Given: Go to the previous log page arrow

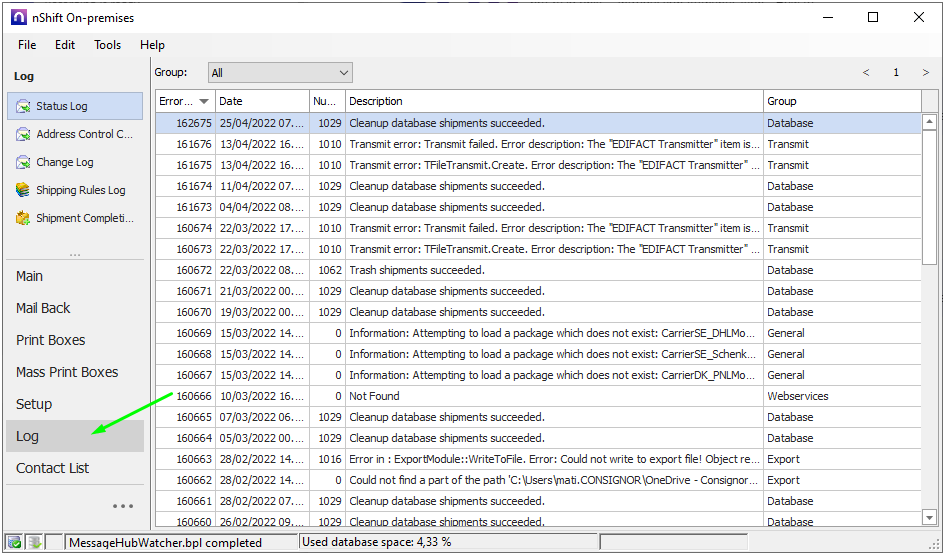Looking at the screenshot, I should (x=866, y=73).
